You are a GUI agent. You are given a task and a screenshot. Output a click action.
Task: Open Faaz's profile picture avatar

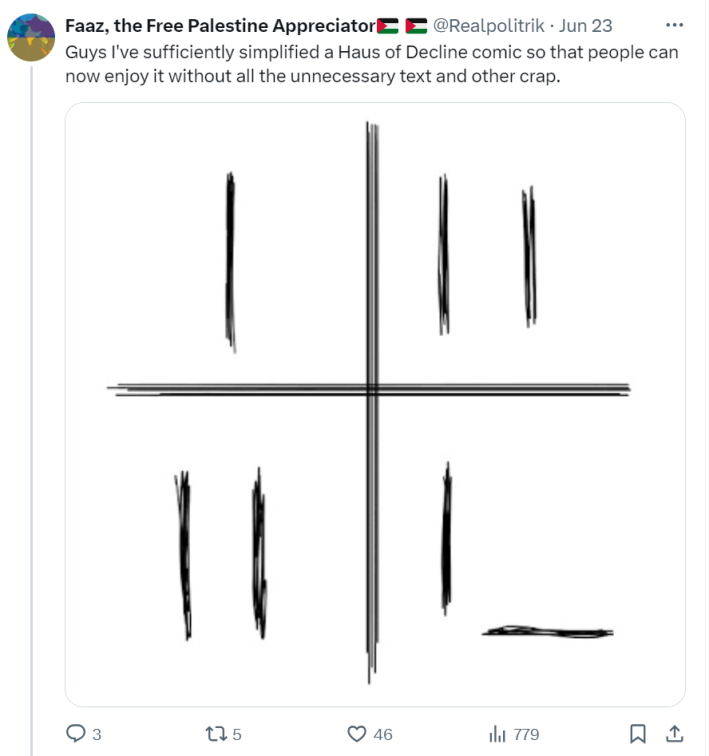(x=31, y=38)
